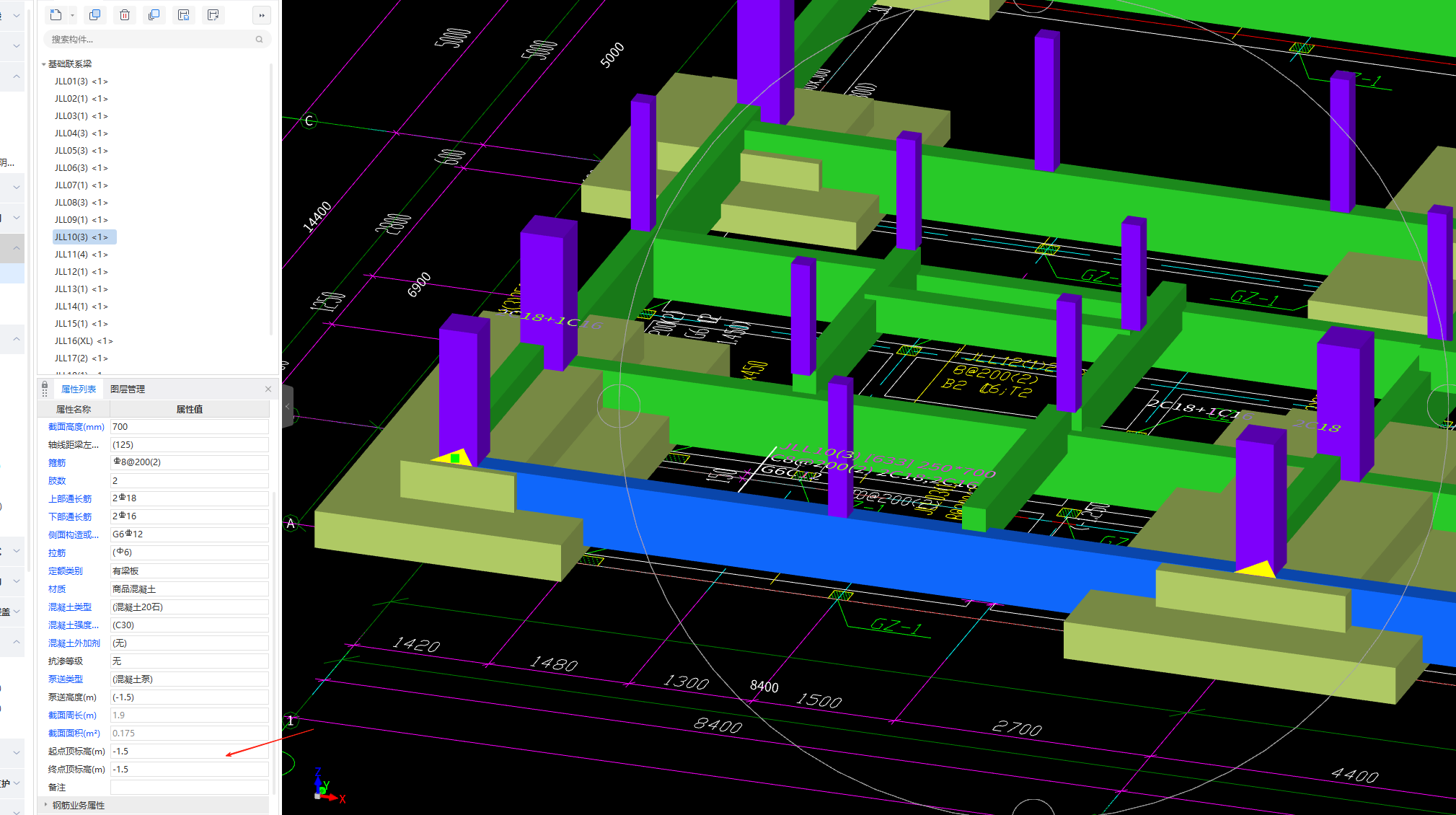Click the 备注 value field
1456x815 pixels.
pos(190,788)
